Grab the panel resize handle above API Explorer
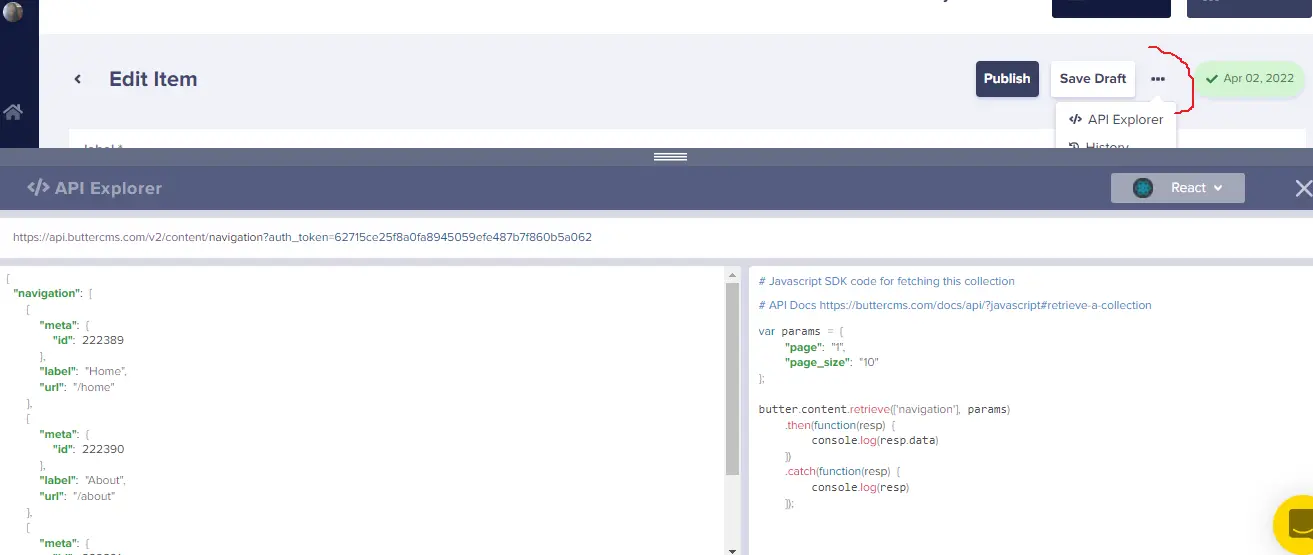Image resolution: width=1313 pixels, height=555 pixels. coord(670,157)
